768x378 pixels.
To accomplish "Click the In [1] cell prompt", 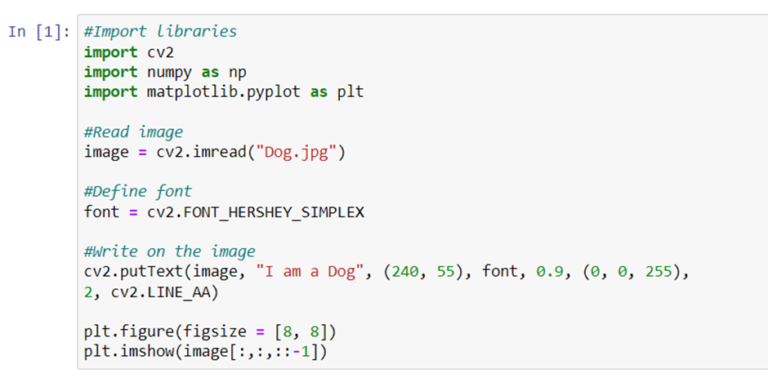I will [x=39, y=32].
